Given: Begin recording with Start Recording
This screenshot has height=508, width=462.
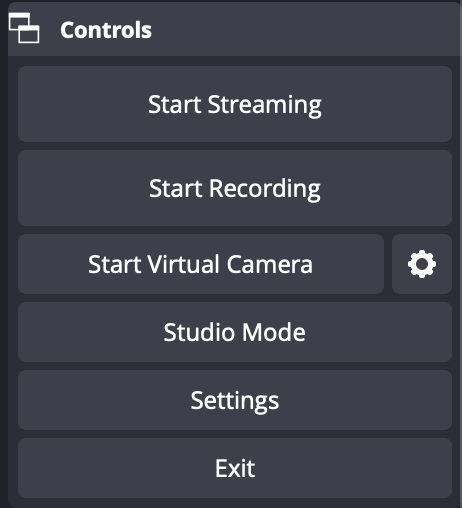Looking at the screenshot, I should (235, 188).
